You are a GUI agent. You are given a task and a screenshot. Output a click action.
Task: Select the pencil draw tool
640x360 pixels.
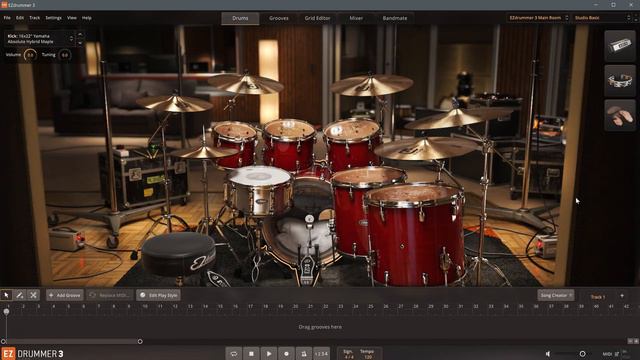click(x=20, y=295)
